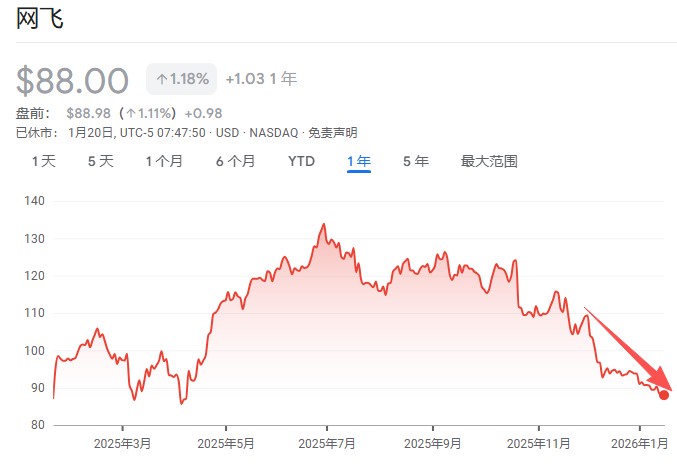Click the $88.00 price value
Image resolution: width=677 pixels, height=464 pixels.
pos(73,81)
